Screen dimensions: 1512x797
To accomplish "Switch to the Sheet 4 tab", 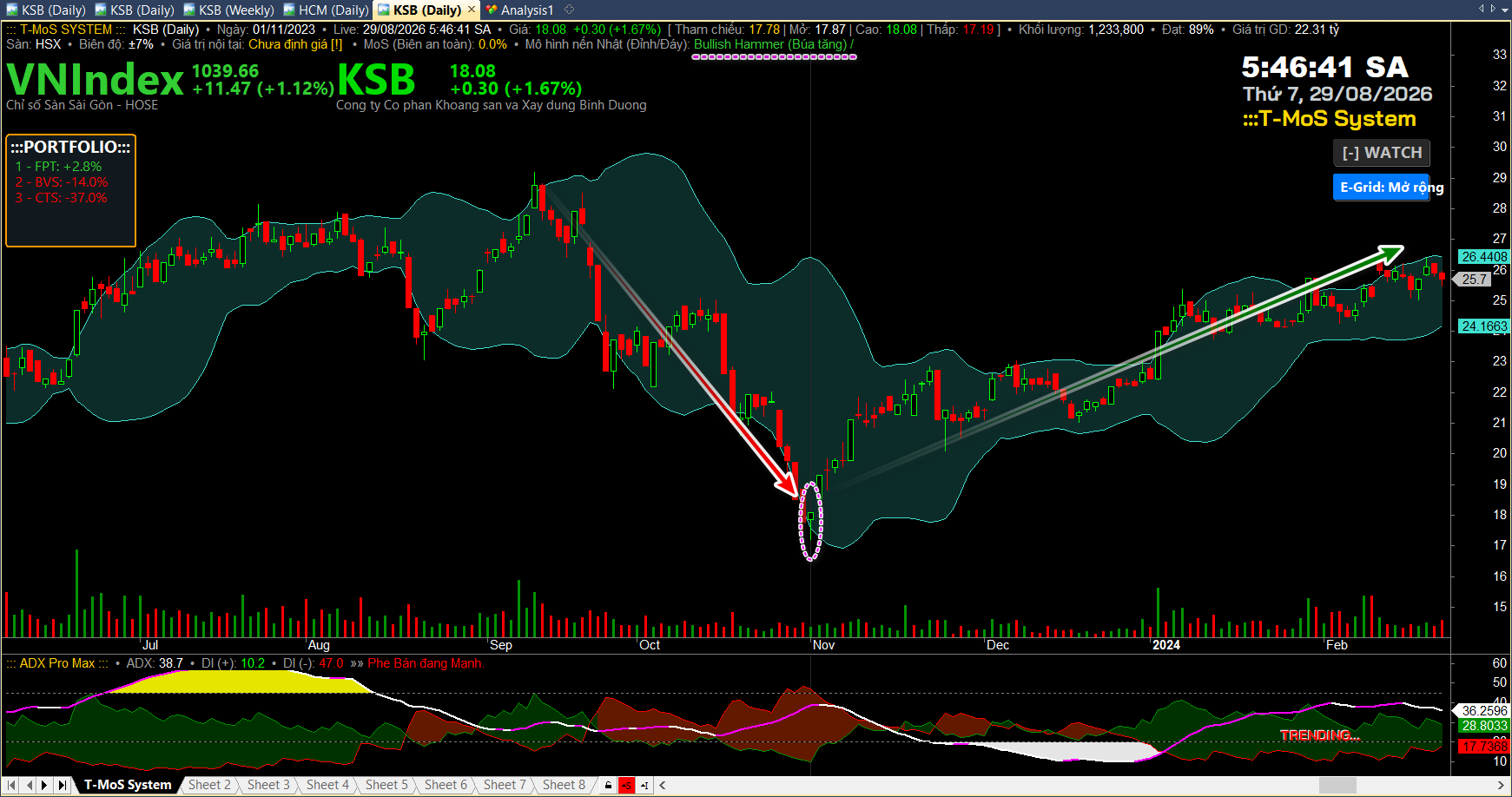I will (327, 785).
